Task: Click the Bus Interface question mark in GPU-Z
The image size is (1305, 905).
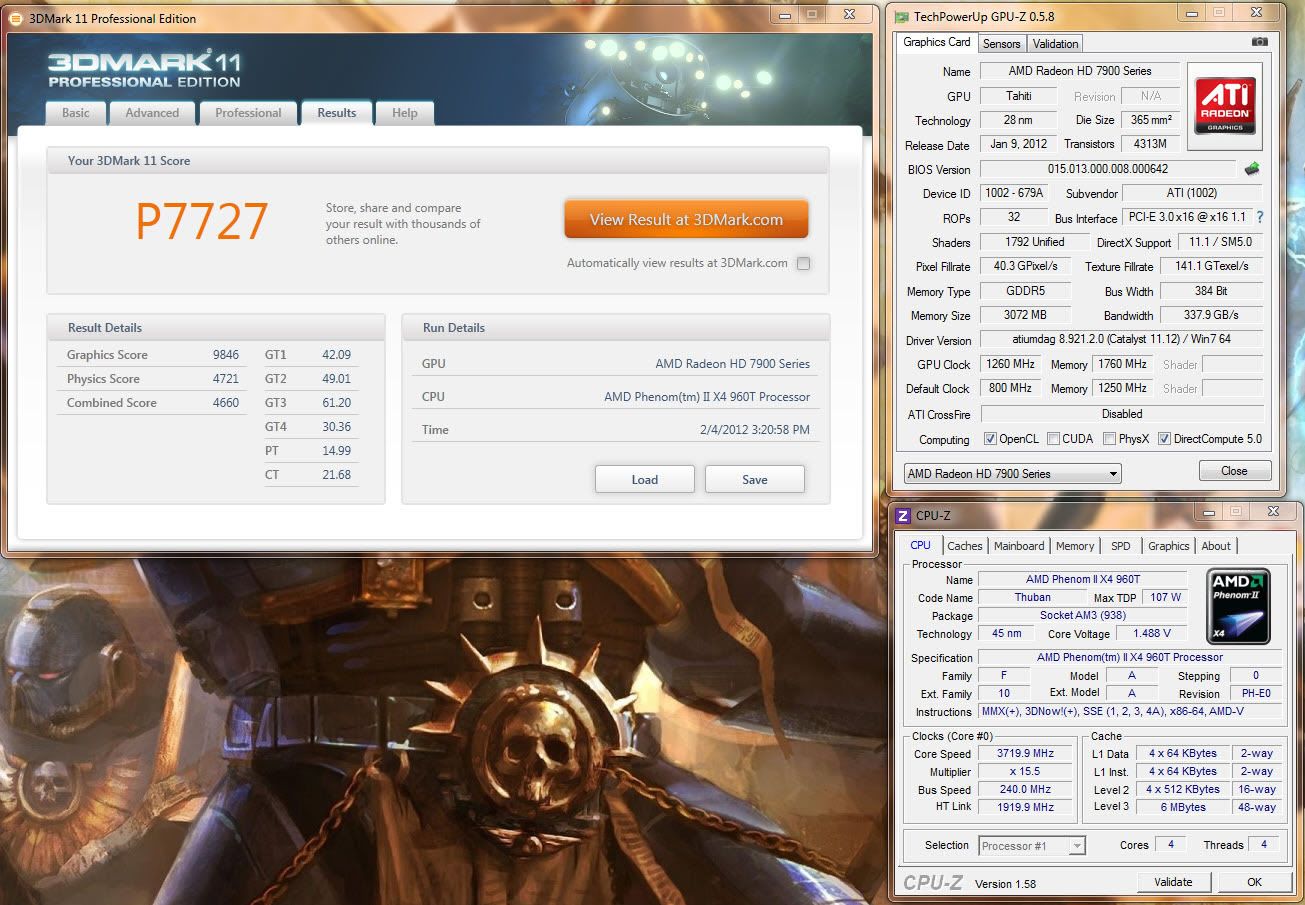Action: tap(1260, 217)
